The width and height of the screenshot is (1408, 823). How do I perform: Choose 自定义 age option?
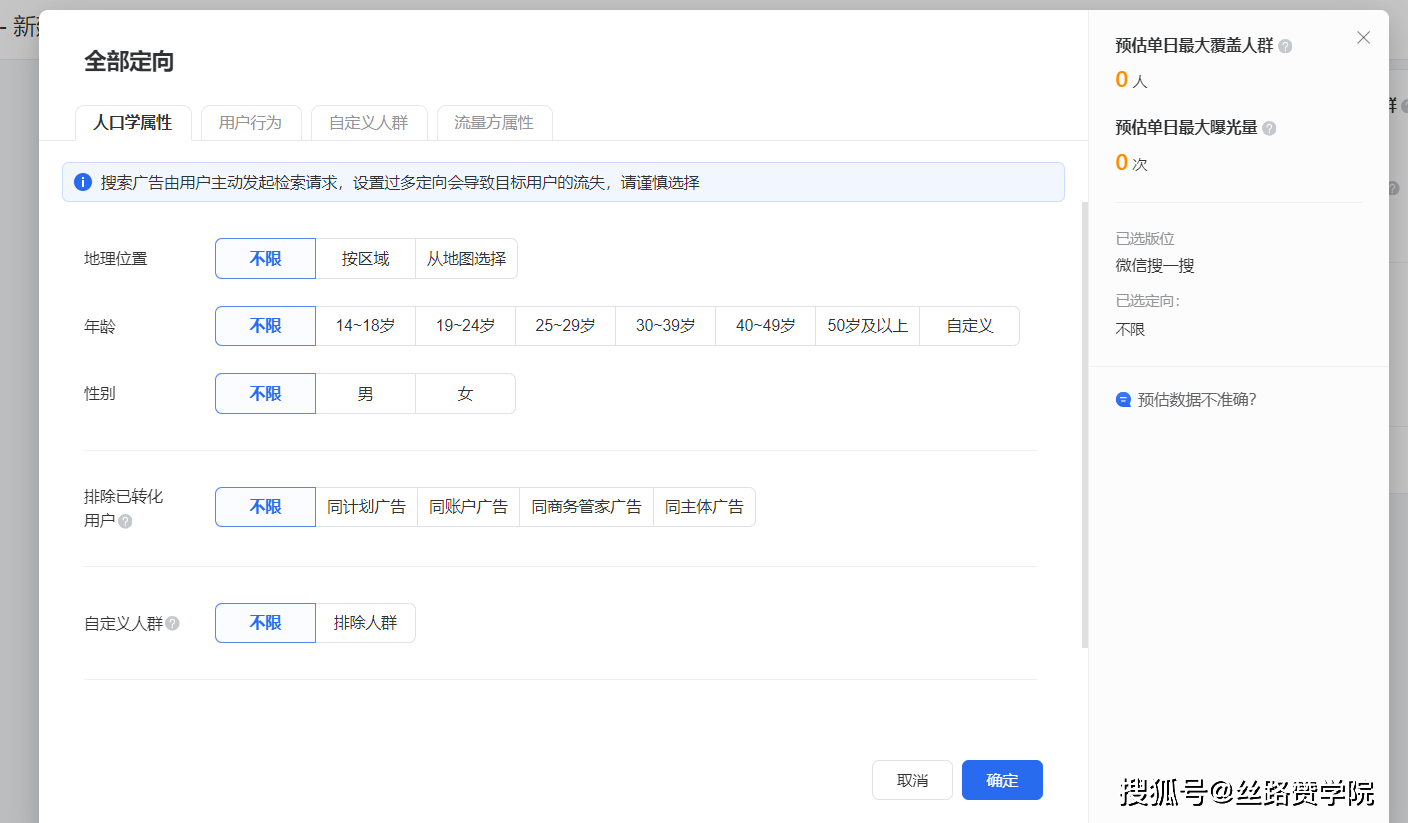969,326
